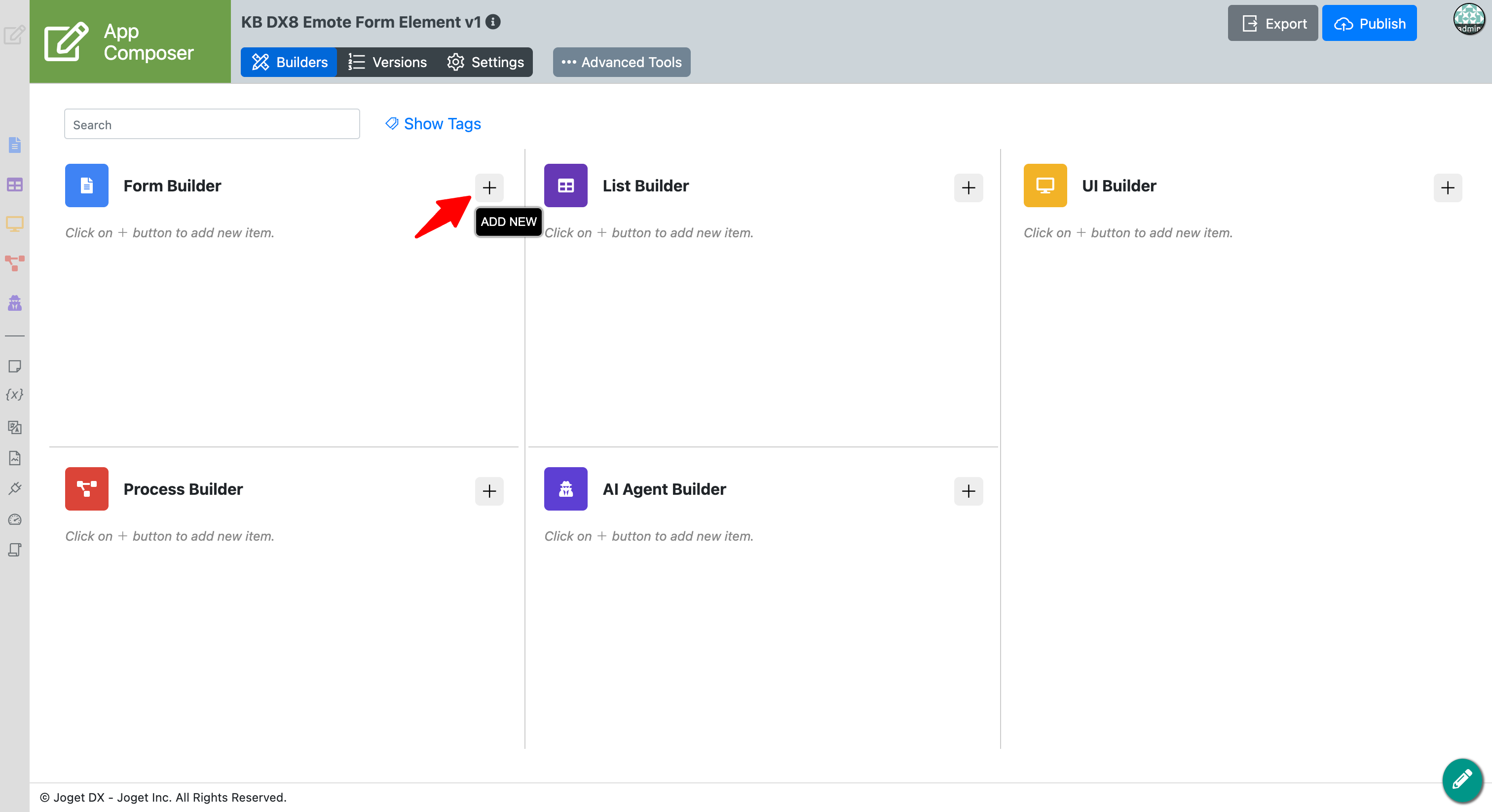
Task: Click the gauge performance icon in sidebar
Action: (x=14, y=519)
